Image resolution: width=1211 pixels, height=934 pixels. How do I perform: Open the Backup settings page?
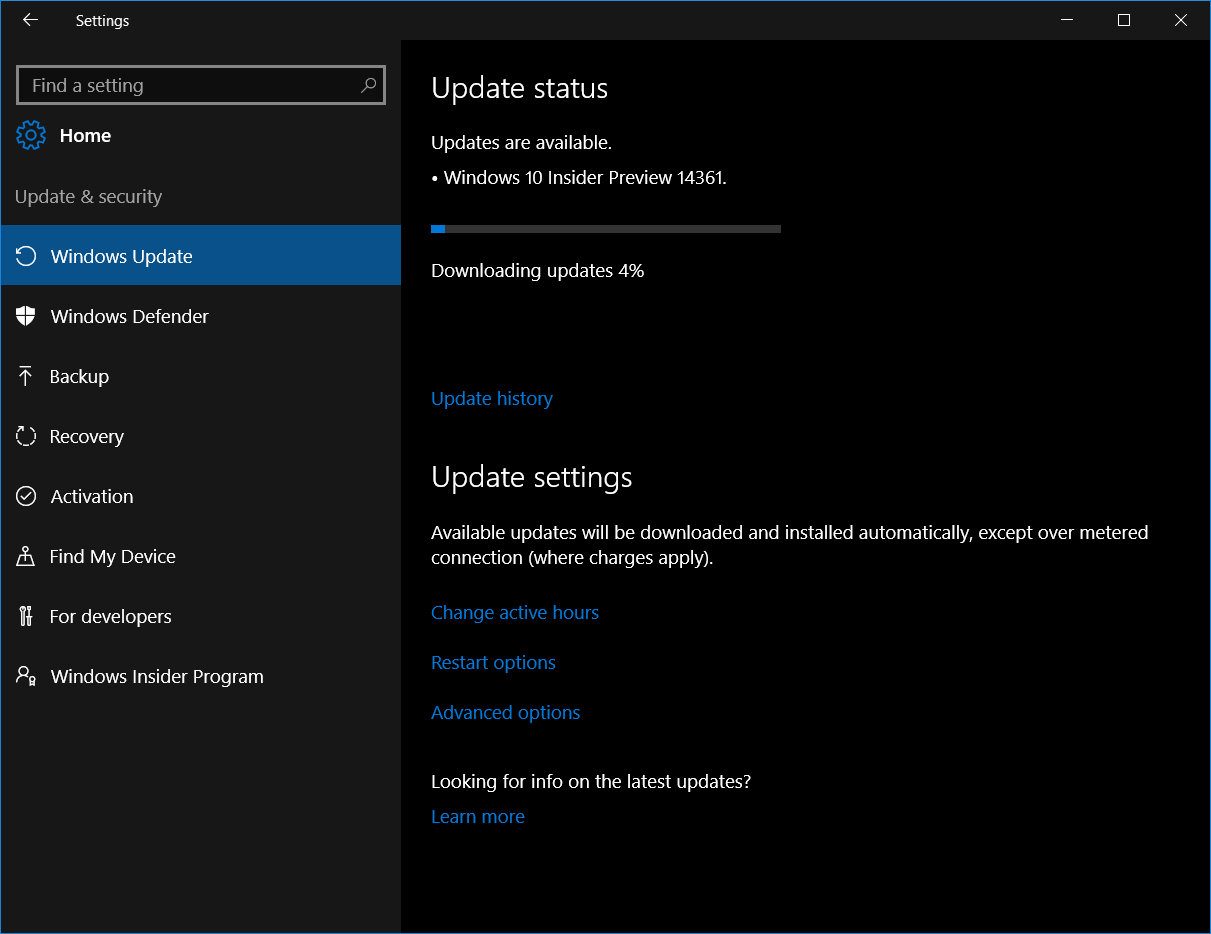tap(79, 376)
